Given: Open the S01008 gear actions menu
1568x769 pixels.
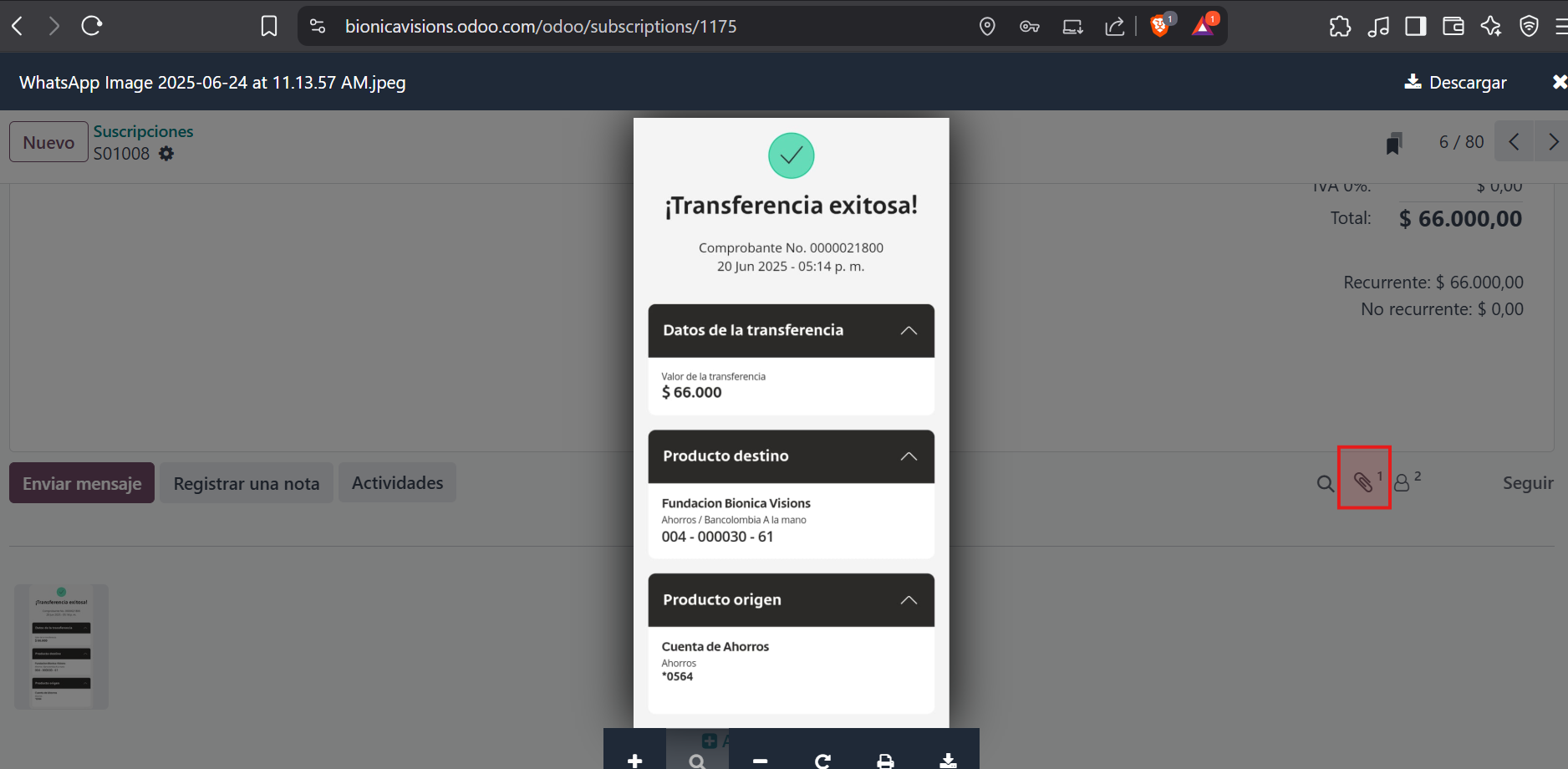Looking at the screenshot, I should coord(166,154).
